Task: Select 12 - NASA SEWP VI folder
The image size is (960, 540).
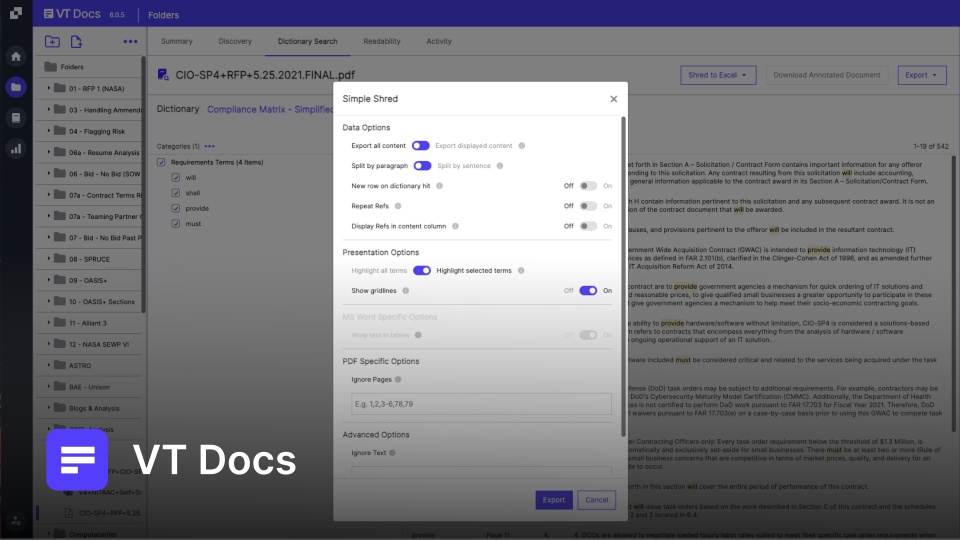Action: [x=99, y=344]
